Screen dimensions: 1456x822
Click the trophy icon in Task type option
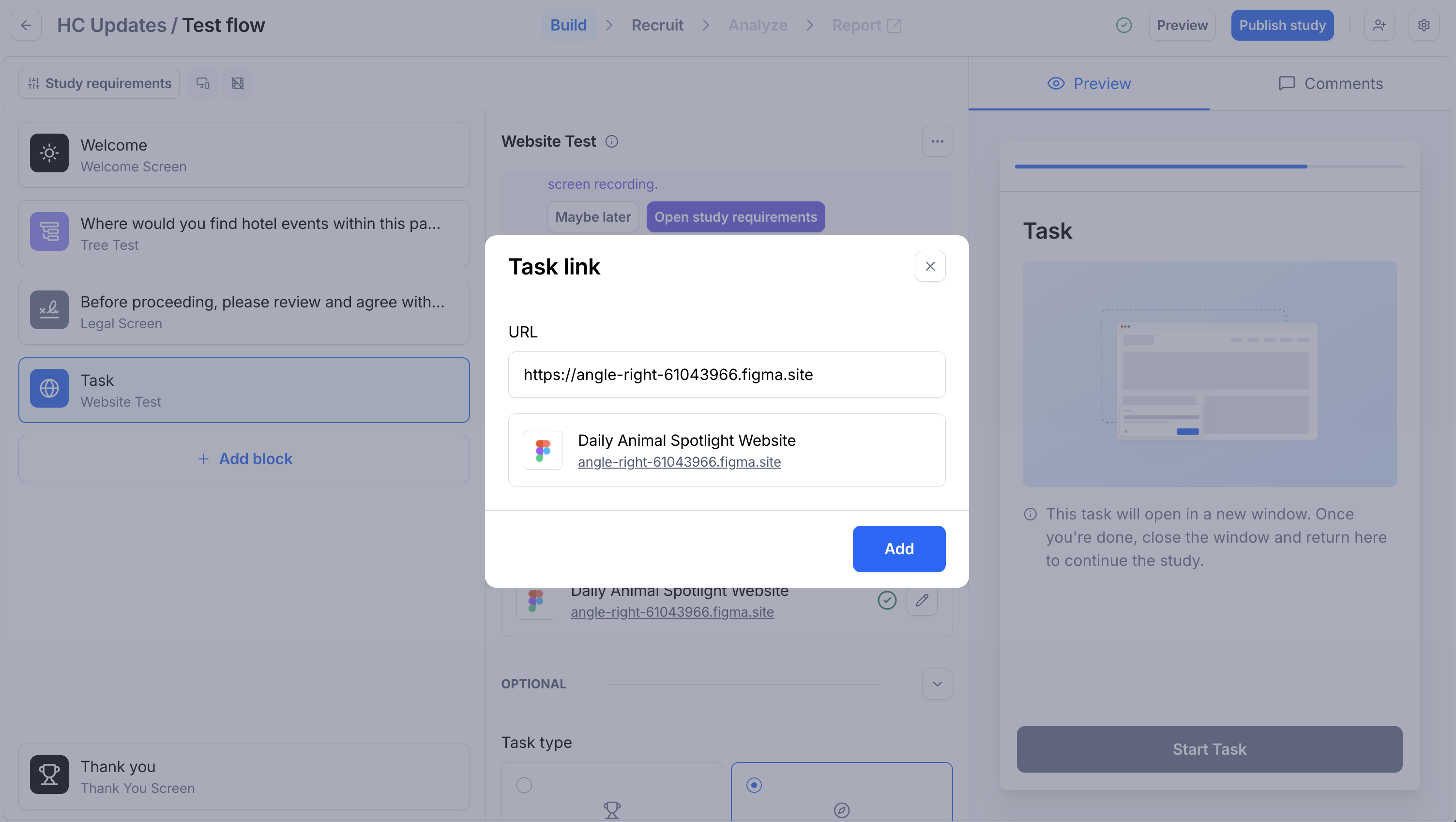[x=611, y=810]
